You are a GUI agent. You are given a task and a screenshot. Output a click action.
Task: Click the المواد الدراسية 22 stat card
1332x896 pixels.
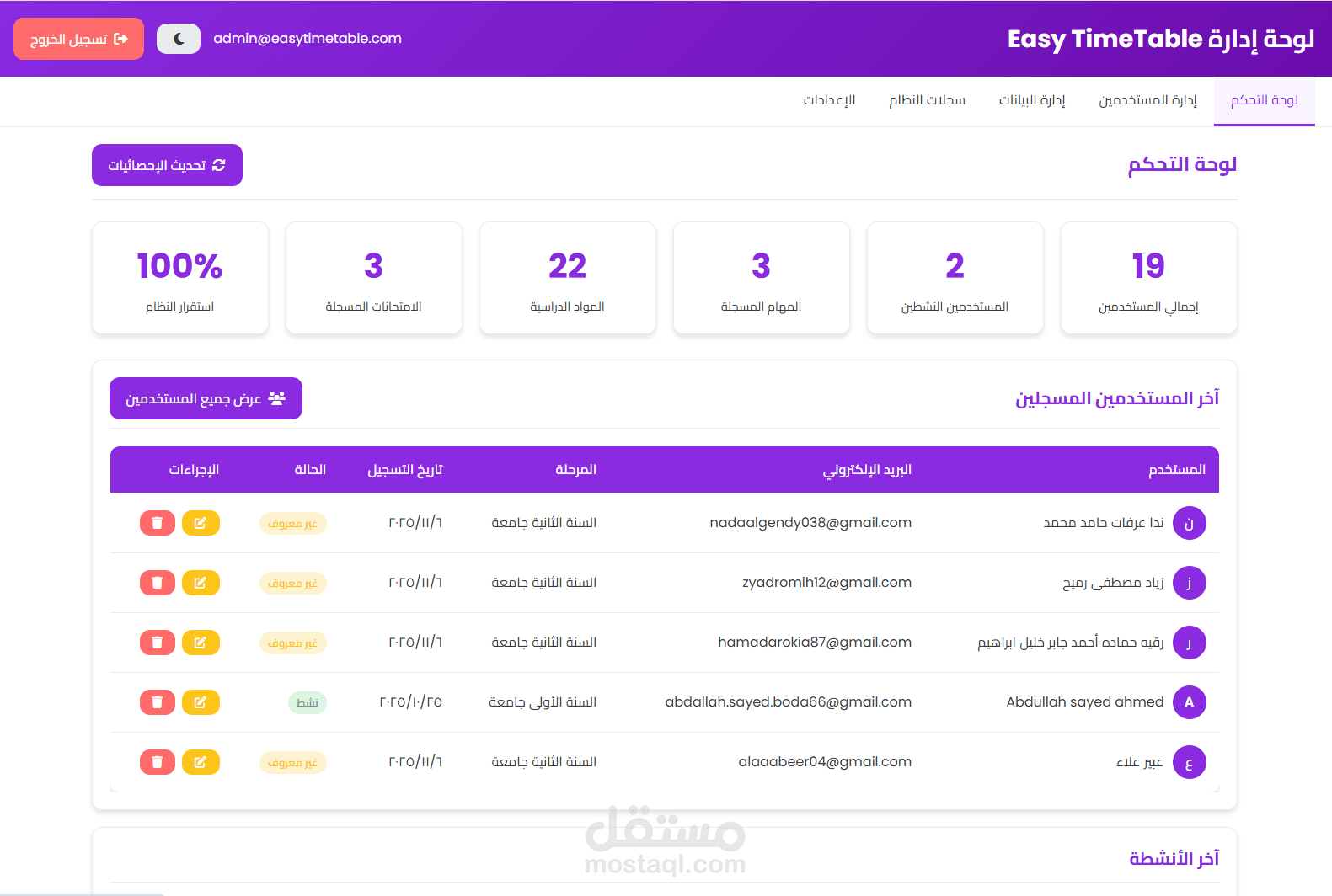(x=567, y=278)
